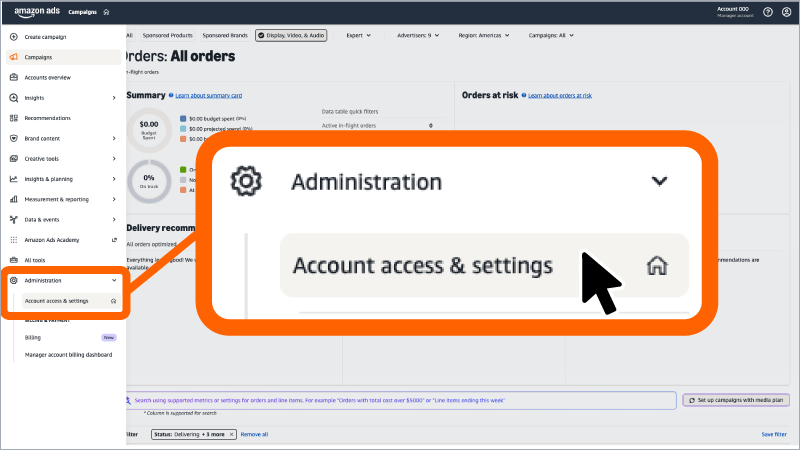Screen dimensions: 800x450
Task: Switch to the Sponsored Products tab
Action: click(167, 35)
